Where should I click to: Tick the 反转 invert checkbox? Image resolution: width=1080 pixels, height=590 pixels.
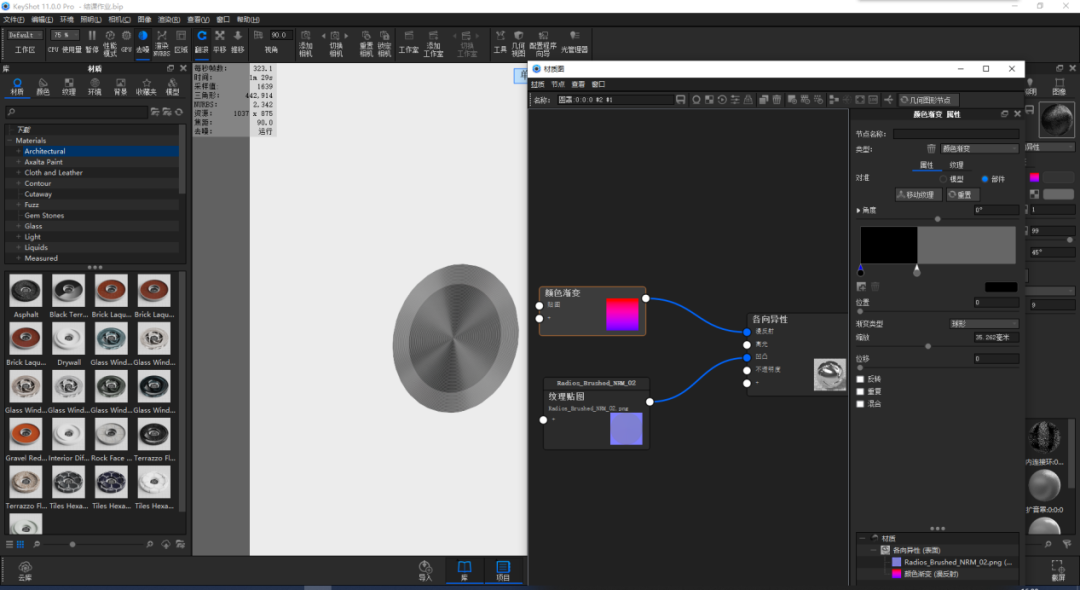coord(860,379)
